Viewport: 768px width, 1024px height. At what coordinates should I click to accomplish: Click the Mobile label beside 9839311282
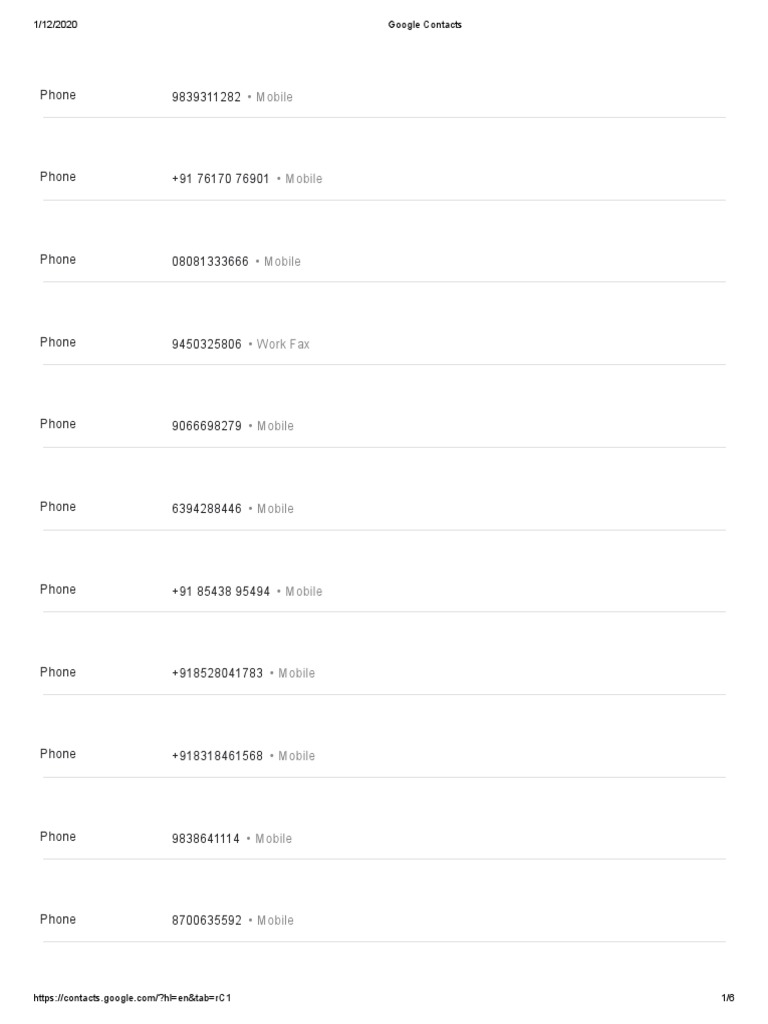click(x=274, y=97)
